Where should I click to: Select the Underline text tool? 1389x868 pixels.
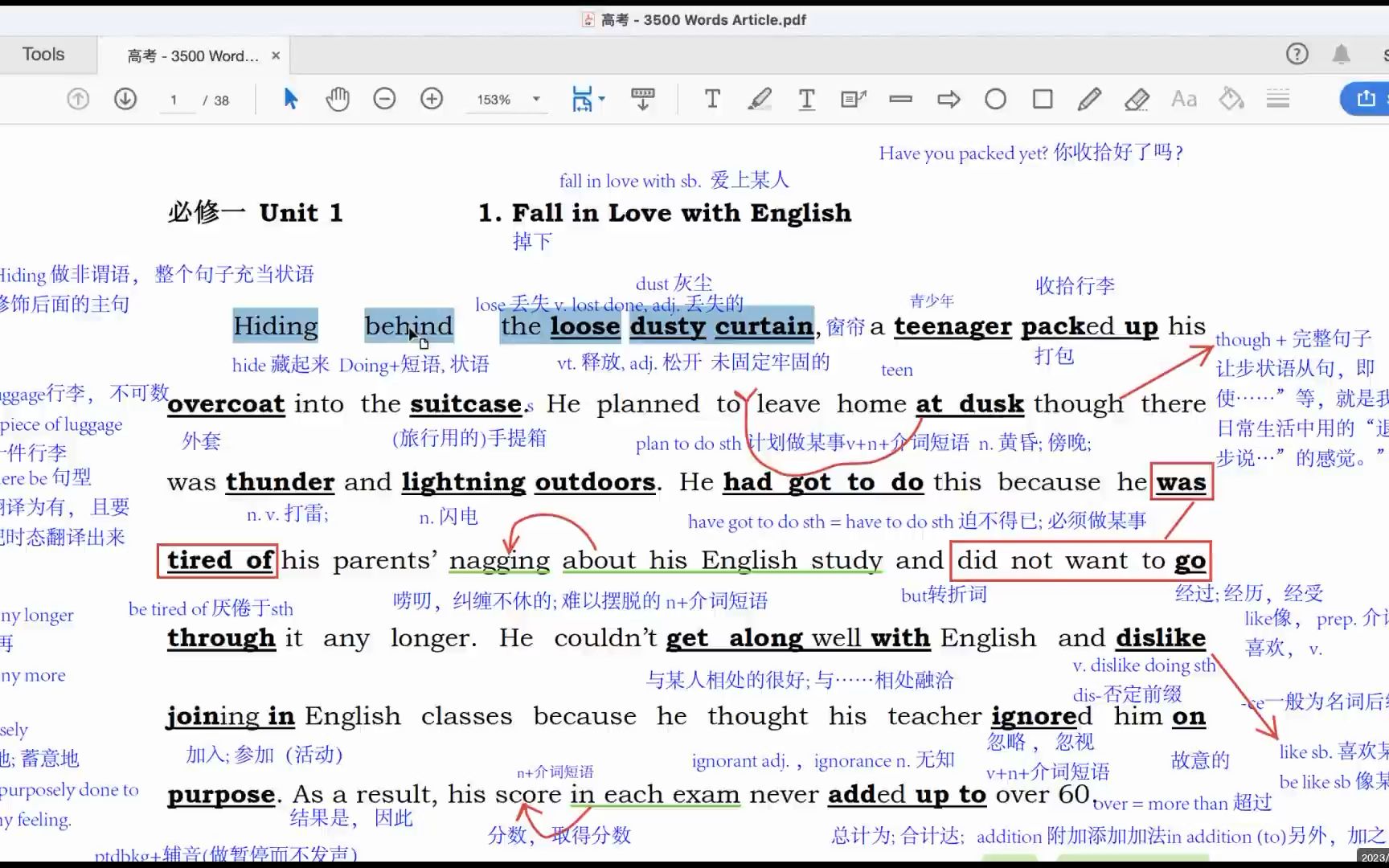click(806, 99)
